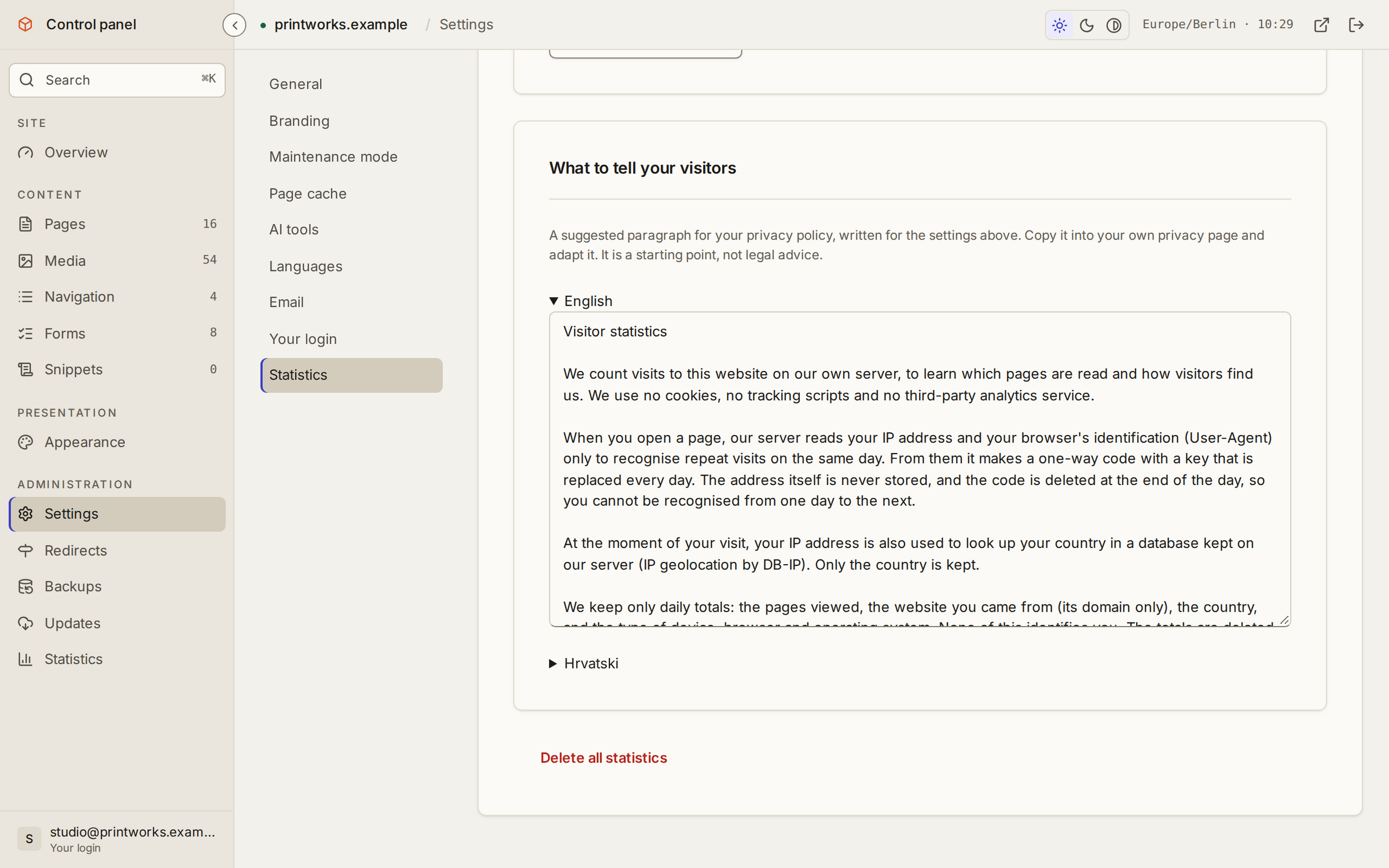Click the Redirects signpost icon
Viewport: 1389px width, 868px height.
point(25,550)
